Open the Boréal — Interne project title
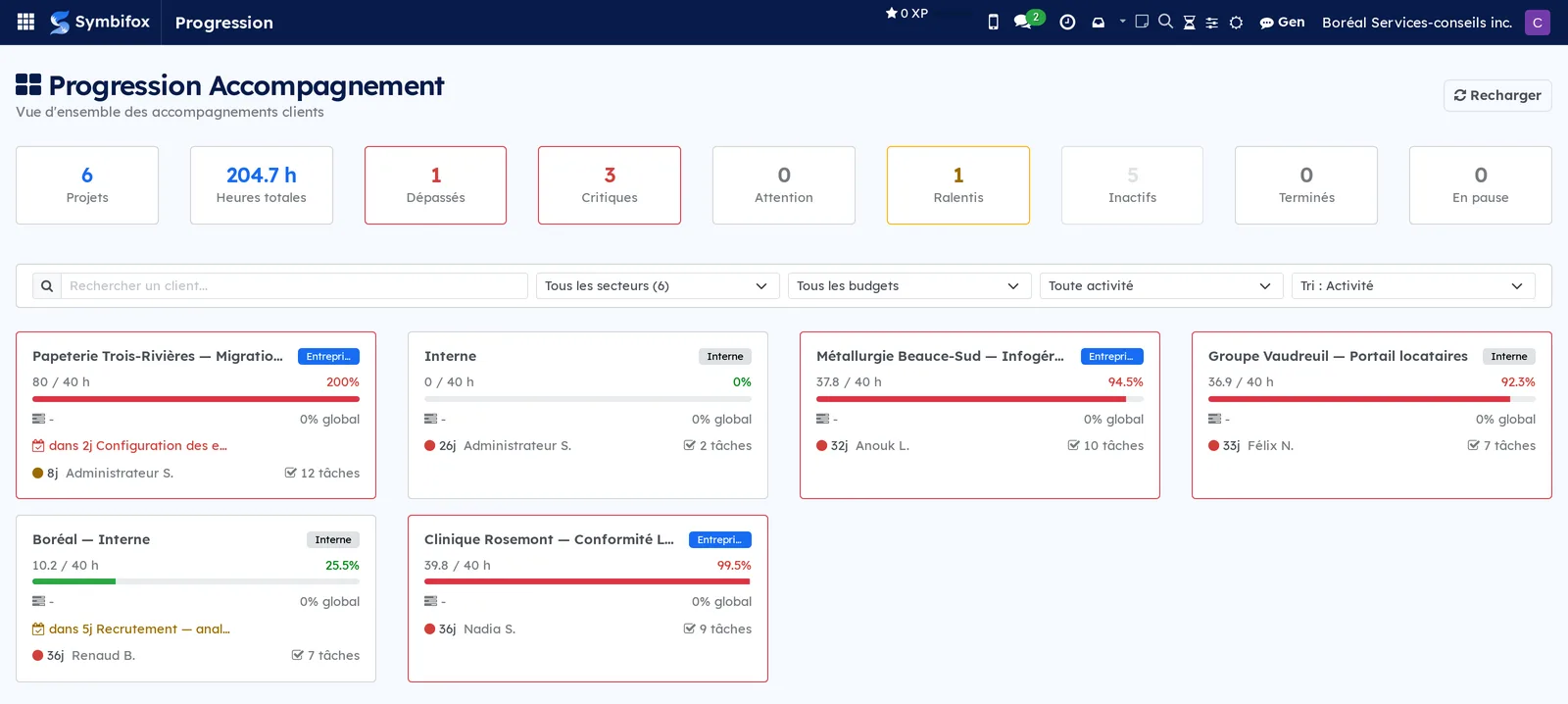Image resolution: width=1568 pixels, height=704 pixels. (x=91, y=539)
